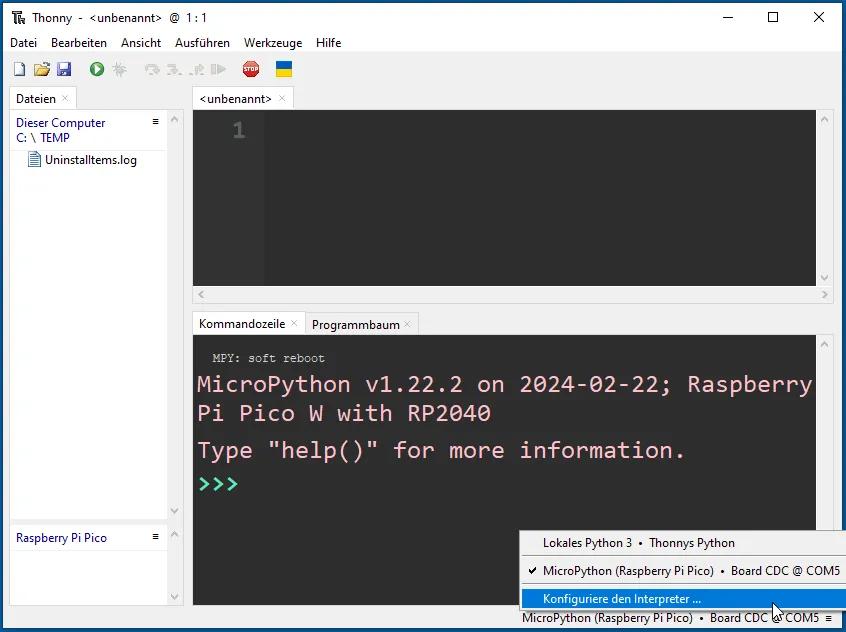Screen dimensions: 846x632
Task: Click the Resume execution toolbar icon
Action: click(218, 69)
